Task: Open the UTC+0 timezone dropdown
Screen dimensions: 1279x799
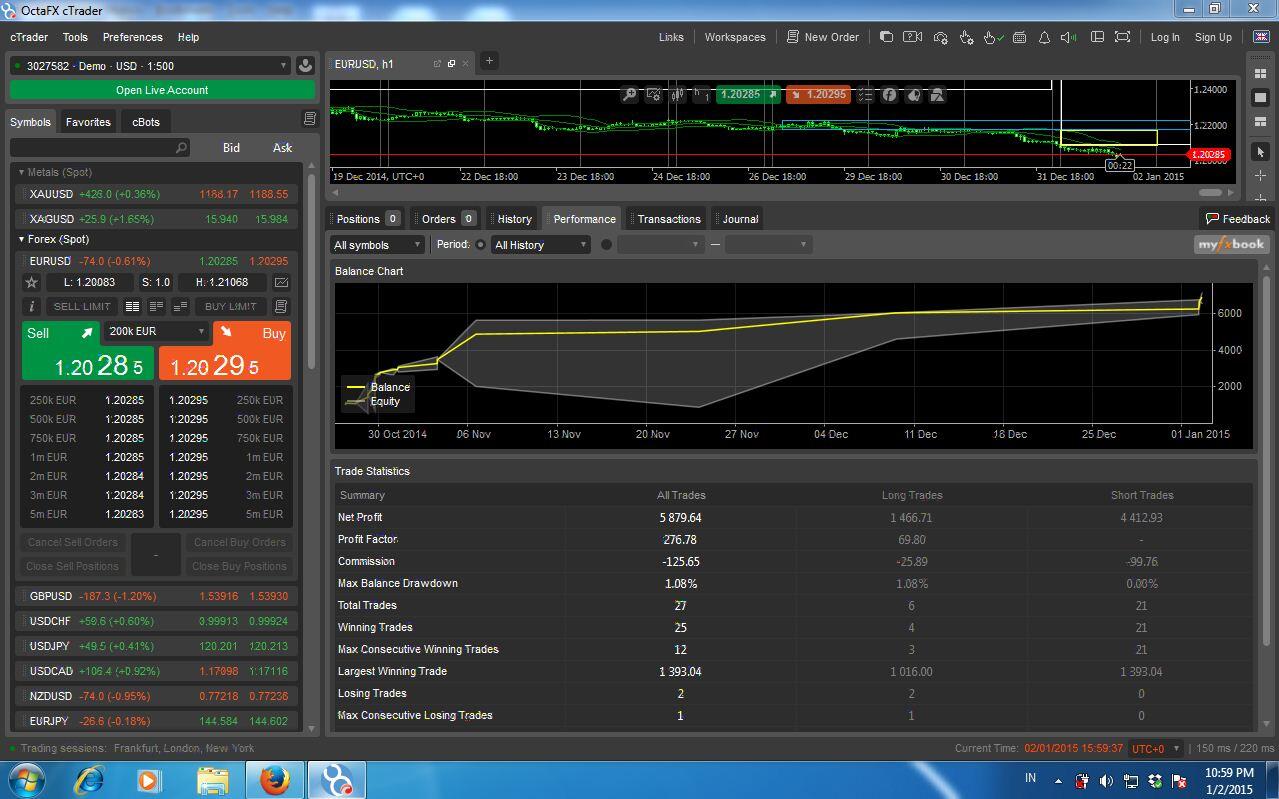Action: (1154, 749)
